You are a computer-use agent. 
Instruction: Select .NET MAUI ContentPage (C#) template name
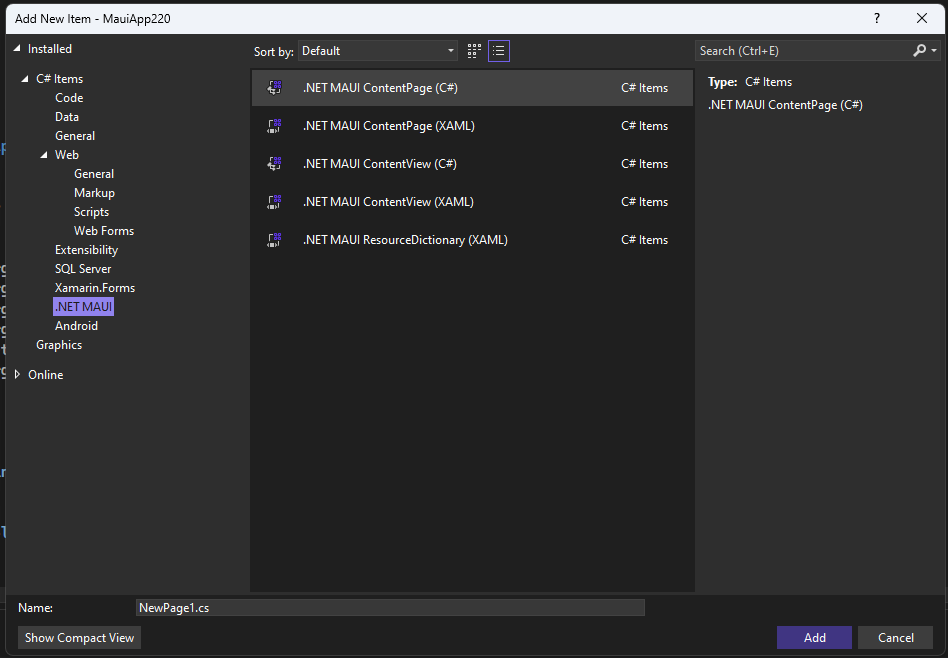(380, 88)
